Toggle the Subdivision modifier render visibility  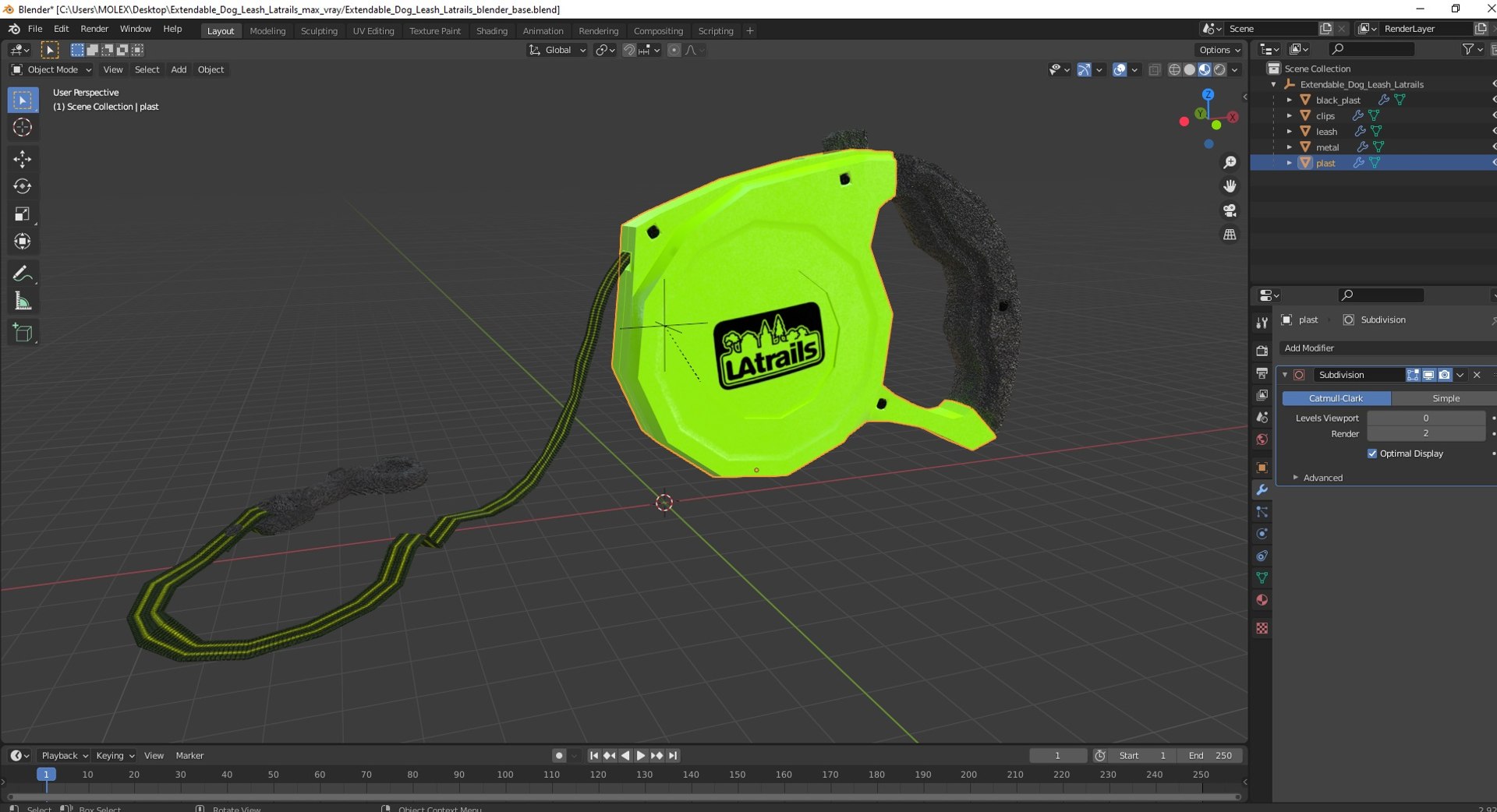pyautogui.click(x=1444, y=375)
